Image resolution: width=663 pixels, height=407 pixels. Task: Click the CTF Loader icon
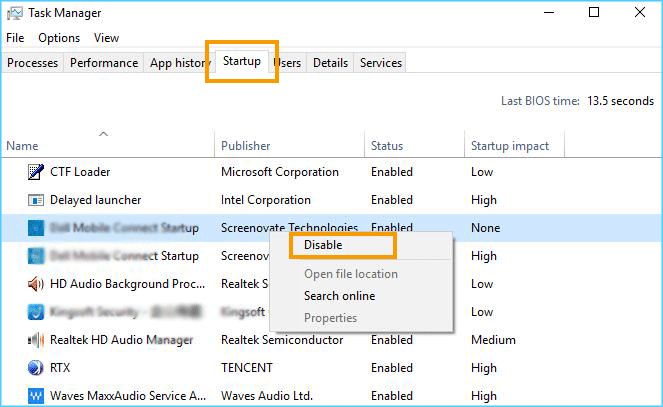point(35,172)
